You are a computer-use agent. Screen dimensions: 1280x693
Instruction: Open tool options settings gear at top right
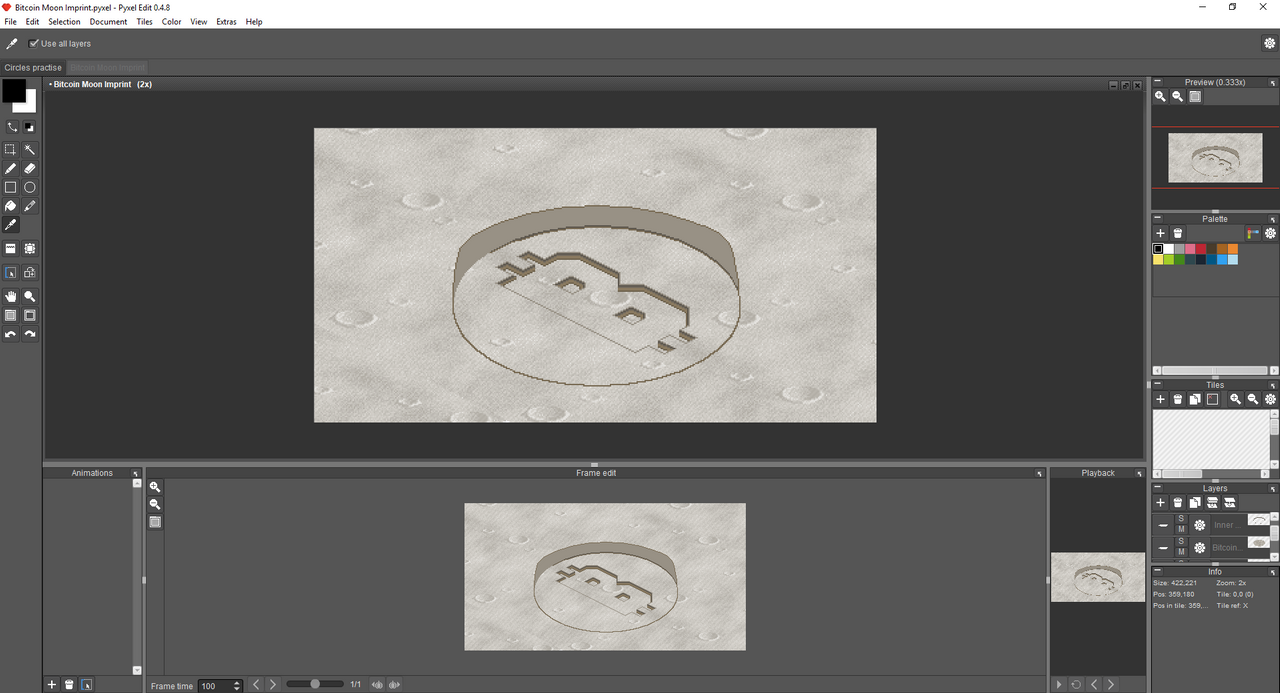(x=1270, y=43)
